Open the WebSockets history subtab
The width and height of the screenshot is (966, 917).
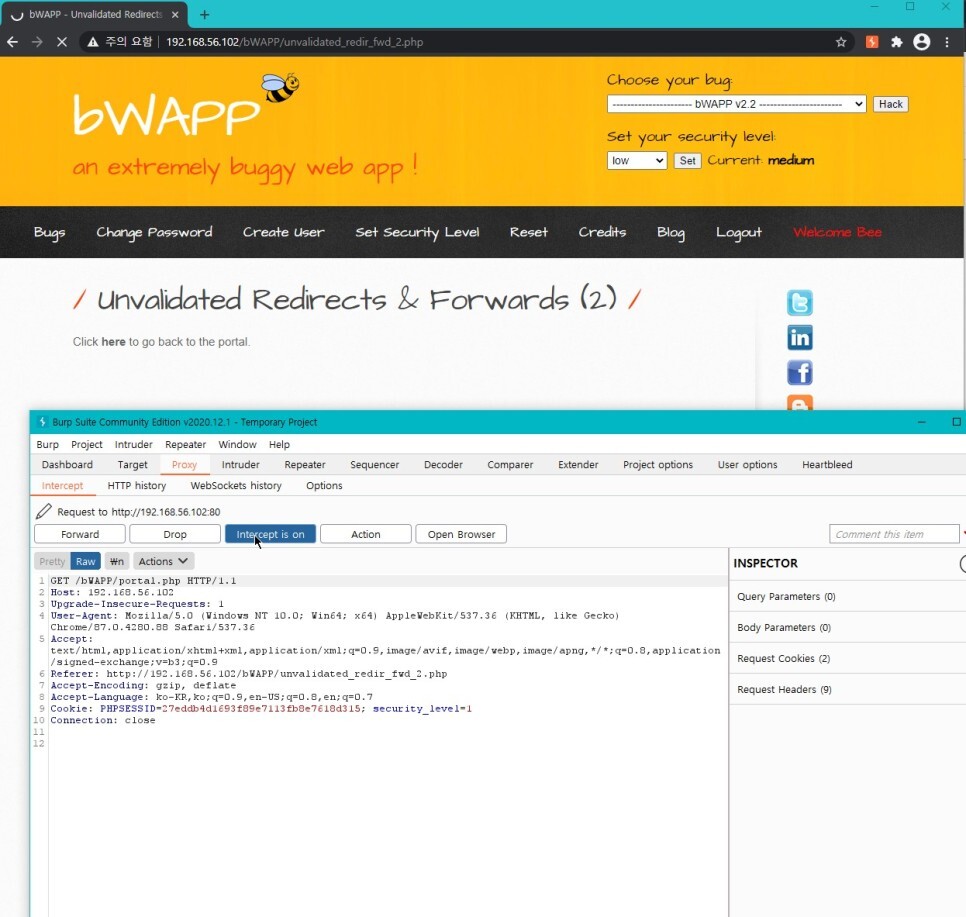click(x=236, y=486)
